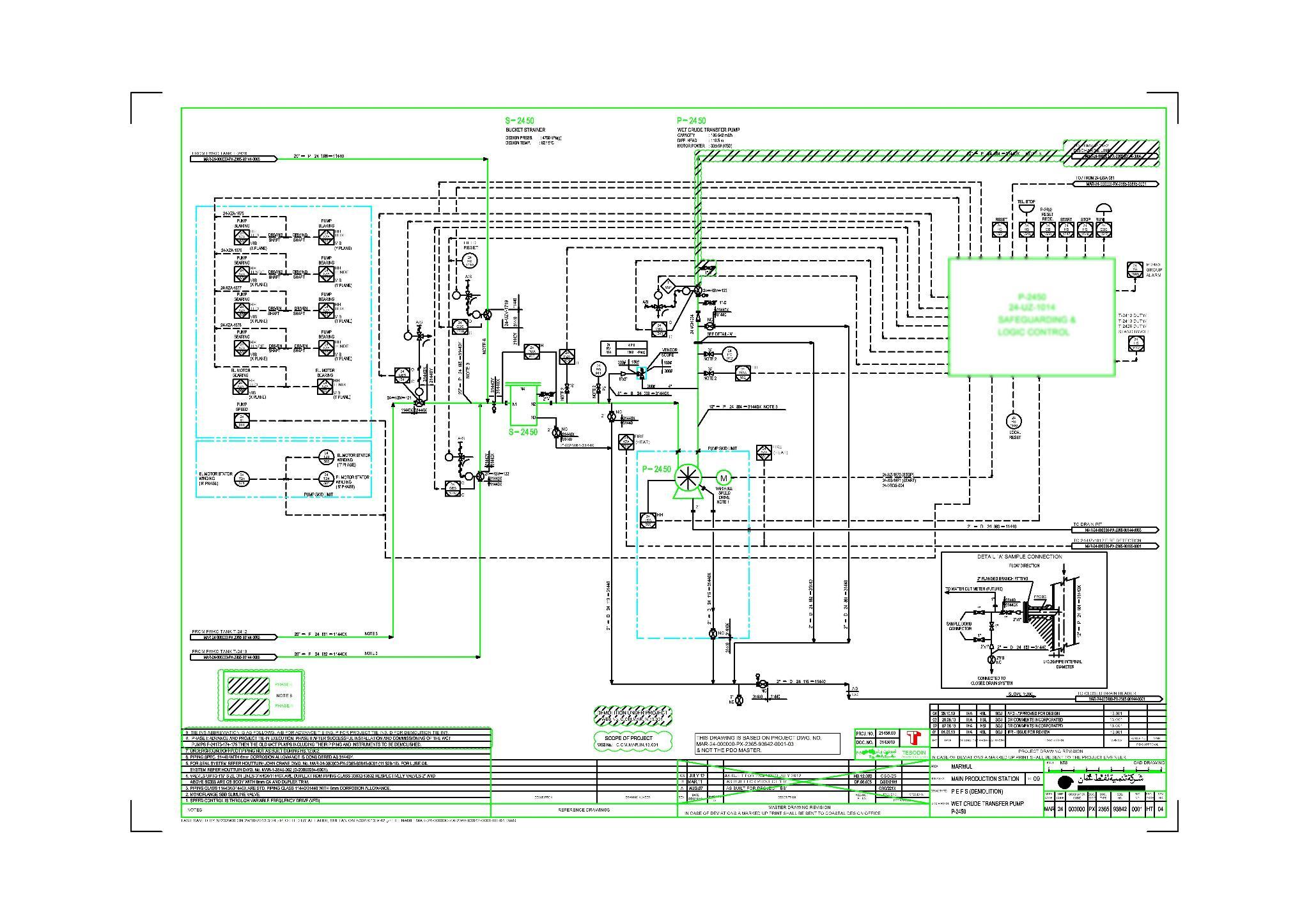The width and height of the screenshot is (1309, 924).
Task: Click the NOTES label in bottom bar
Action: (194, 810)
